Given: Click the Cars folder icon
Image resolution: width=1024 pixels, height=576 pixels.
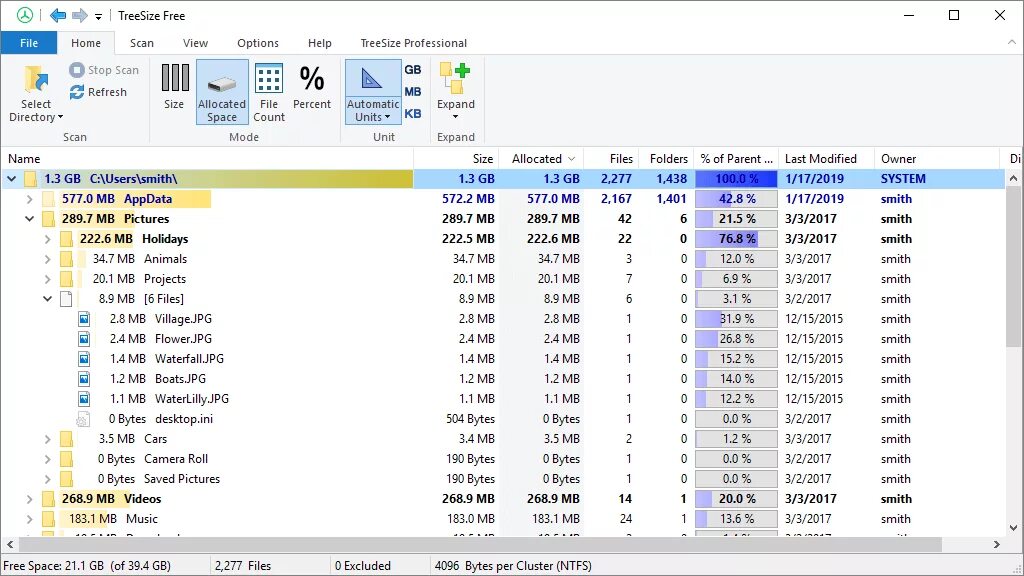Looking at the screenshot, I should click(x=66, y=439).
